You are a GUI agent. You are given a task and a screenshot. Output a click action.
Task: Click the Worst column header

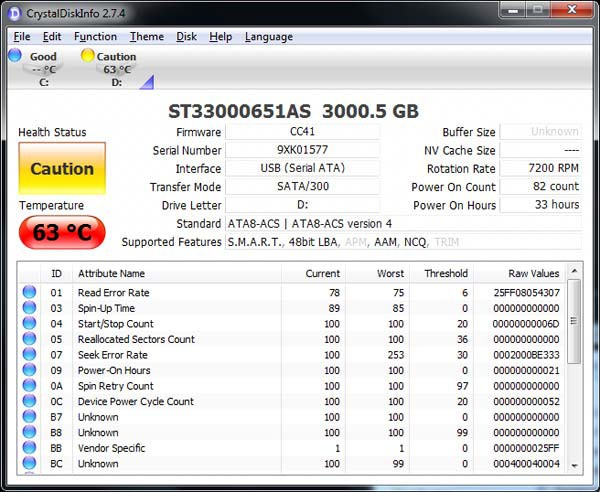pos(378,274)
